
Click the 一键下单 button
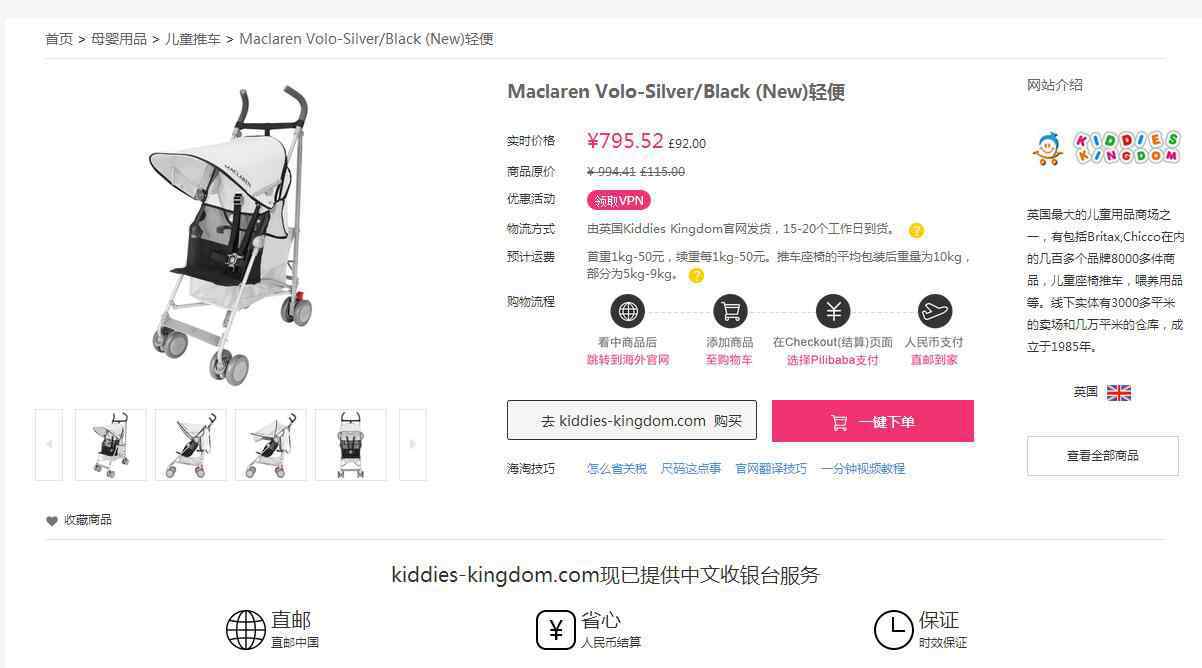coord(873,421)
